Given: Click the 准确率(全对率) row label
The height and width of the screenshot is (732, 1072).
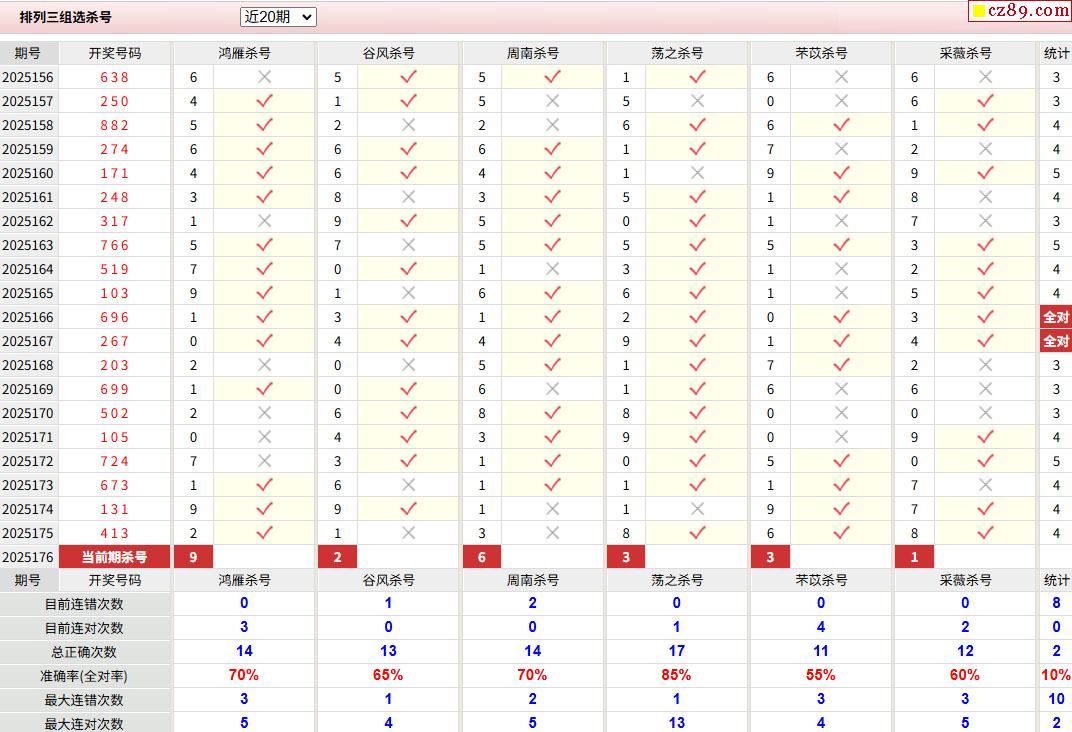Looking at the screenshot, I should [84, 676].
